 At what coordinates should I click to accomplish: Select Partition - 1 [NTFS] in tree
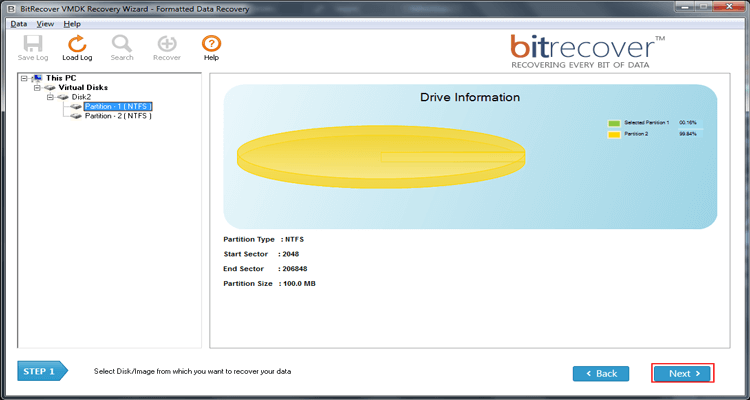pos(118,106)
